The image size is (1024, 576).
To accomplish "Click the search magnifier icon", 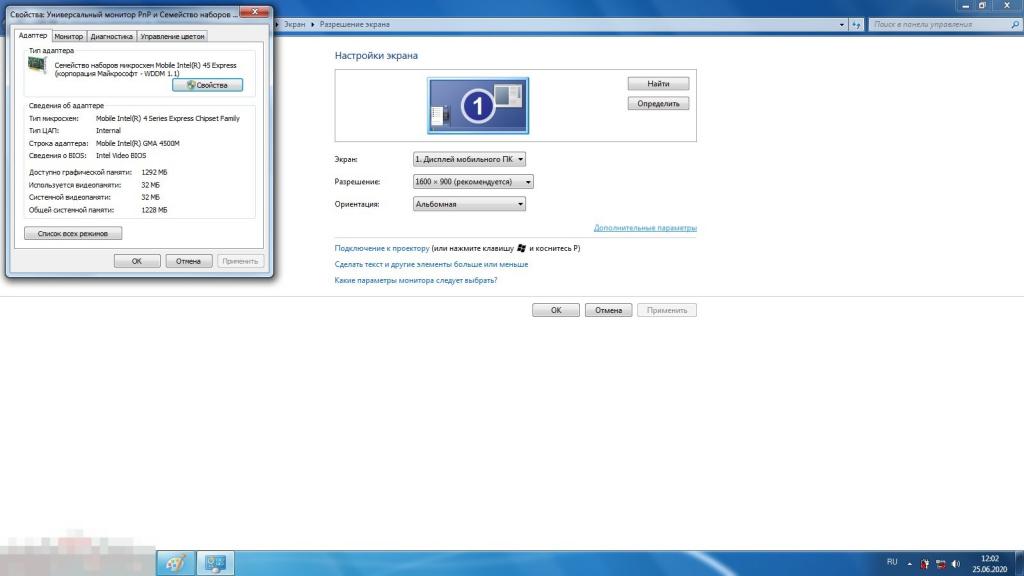I will coord(1015,25).
